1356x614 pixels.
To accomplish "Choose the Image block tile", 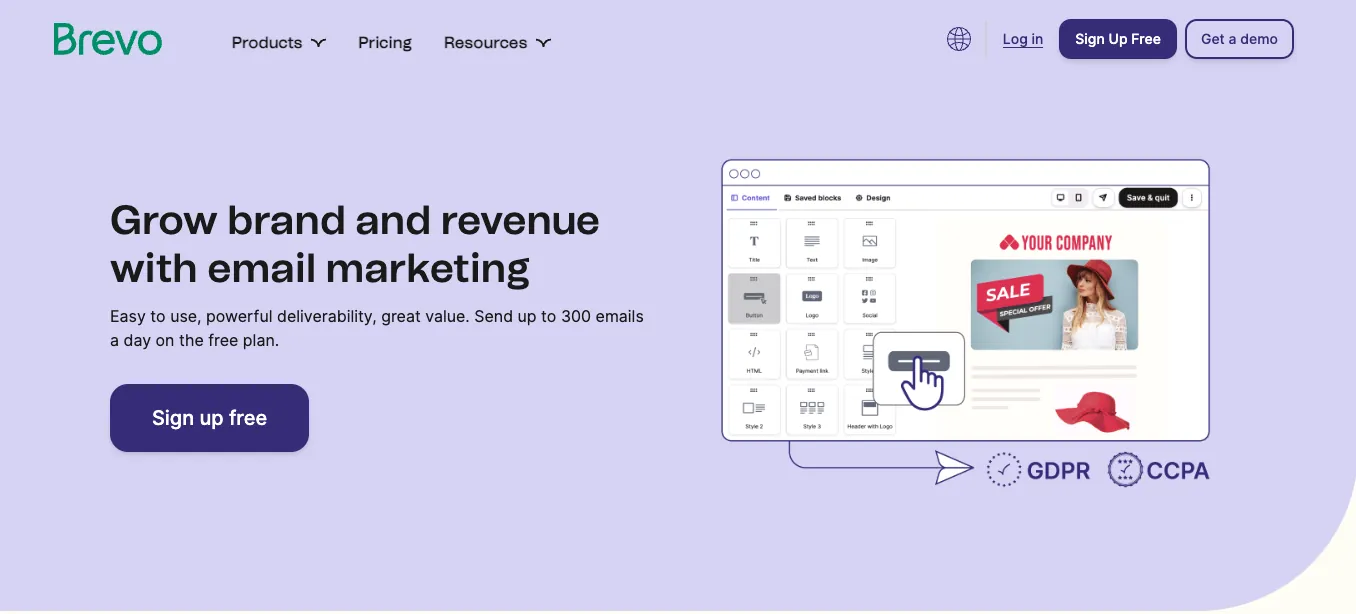I will (870, 243).
